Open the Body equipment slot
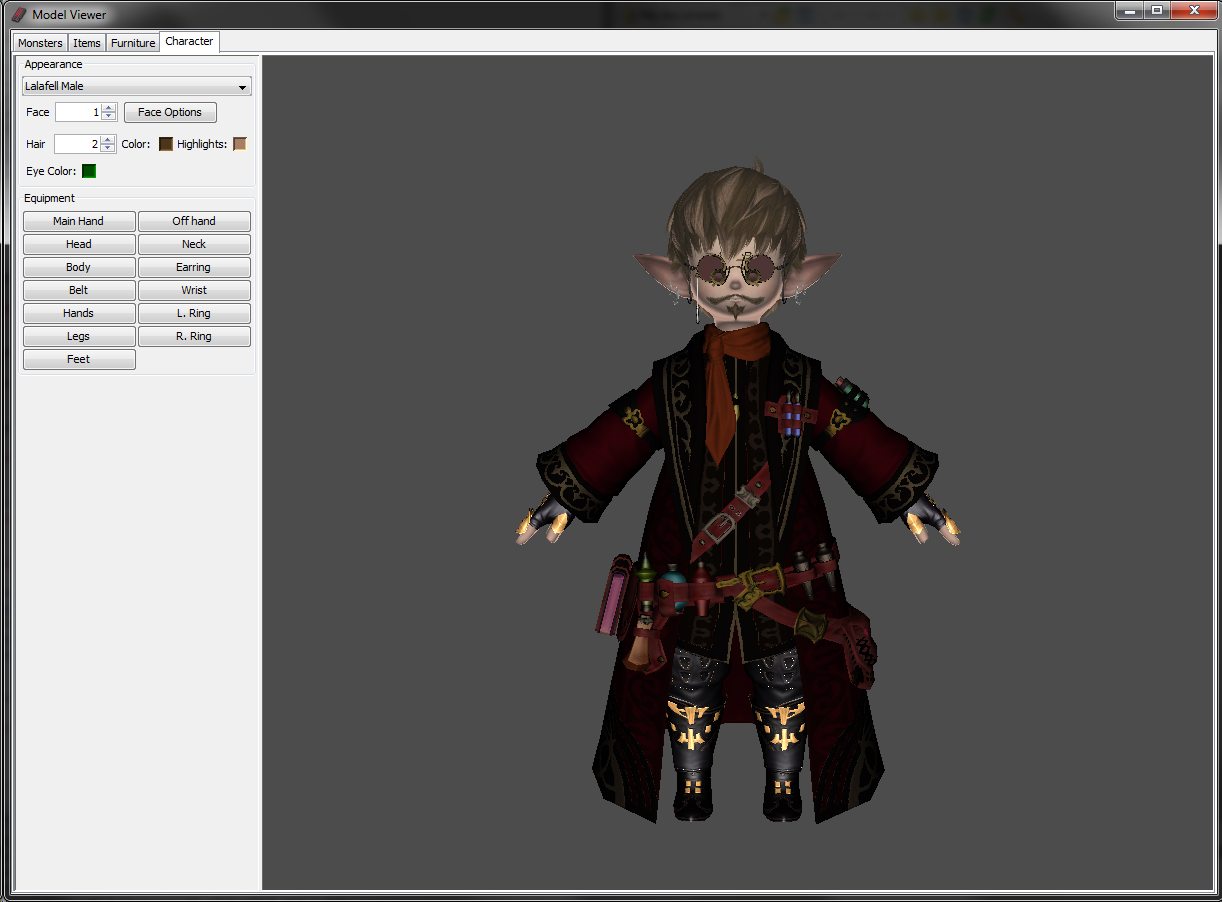The height and width of the screenshot is (902, 1222). (79, 267)
